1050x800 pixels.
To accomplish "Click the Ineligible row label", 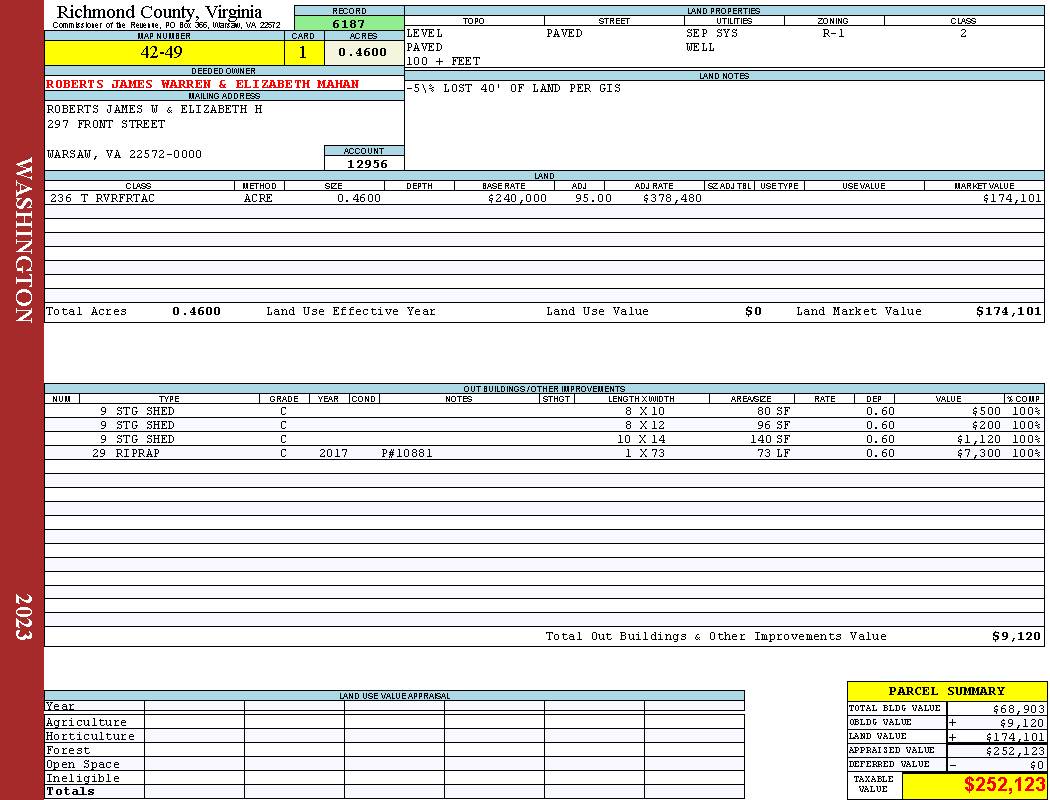I will [82, 779].
